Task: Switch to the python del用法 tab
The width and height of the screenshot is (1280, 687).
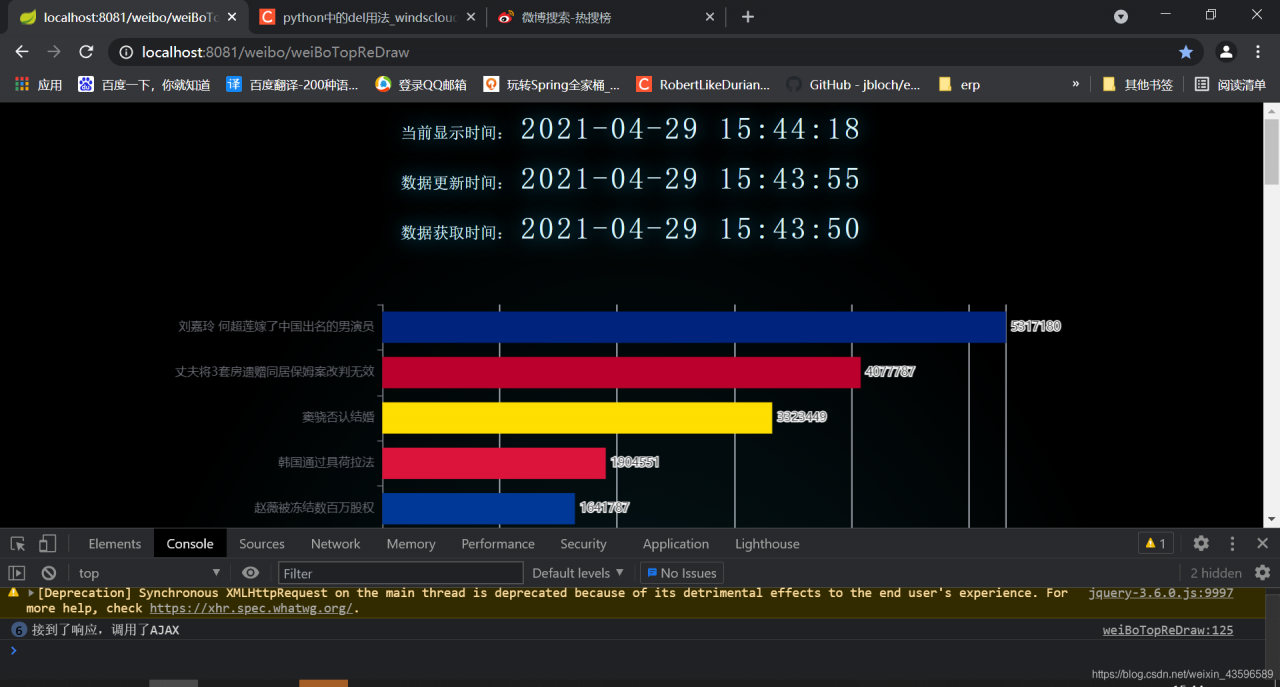Action: click(369, 17)
